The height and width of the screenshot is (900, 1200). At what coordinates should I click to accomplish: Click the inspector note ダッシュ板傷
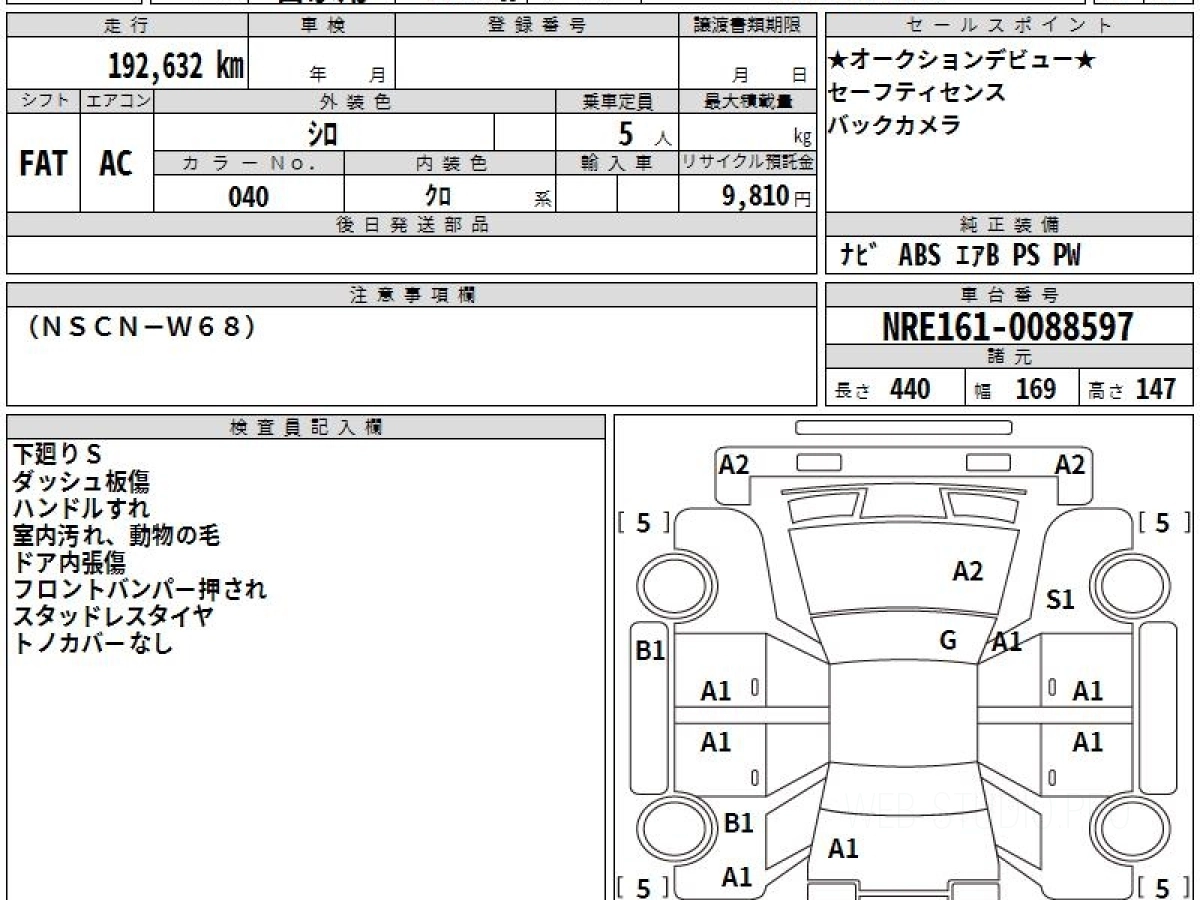(x=81, y=482)
